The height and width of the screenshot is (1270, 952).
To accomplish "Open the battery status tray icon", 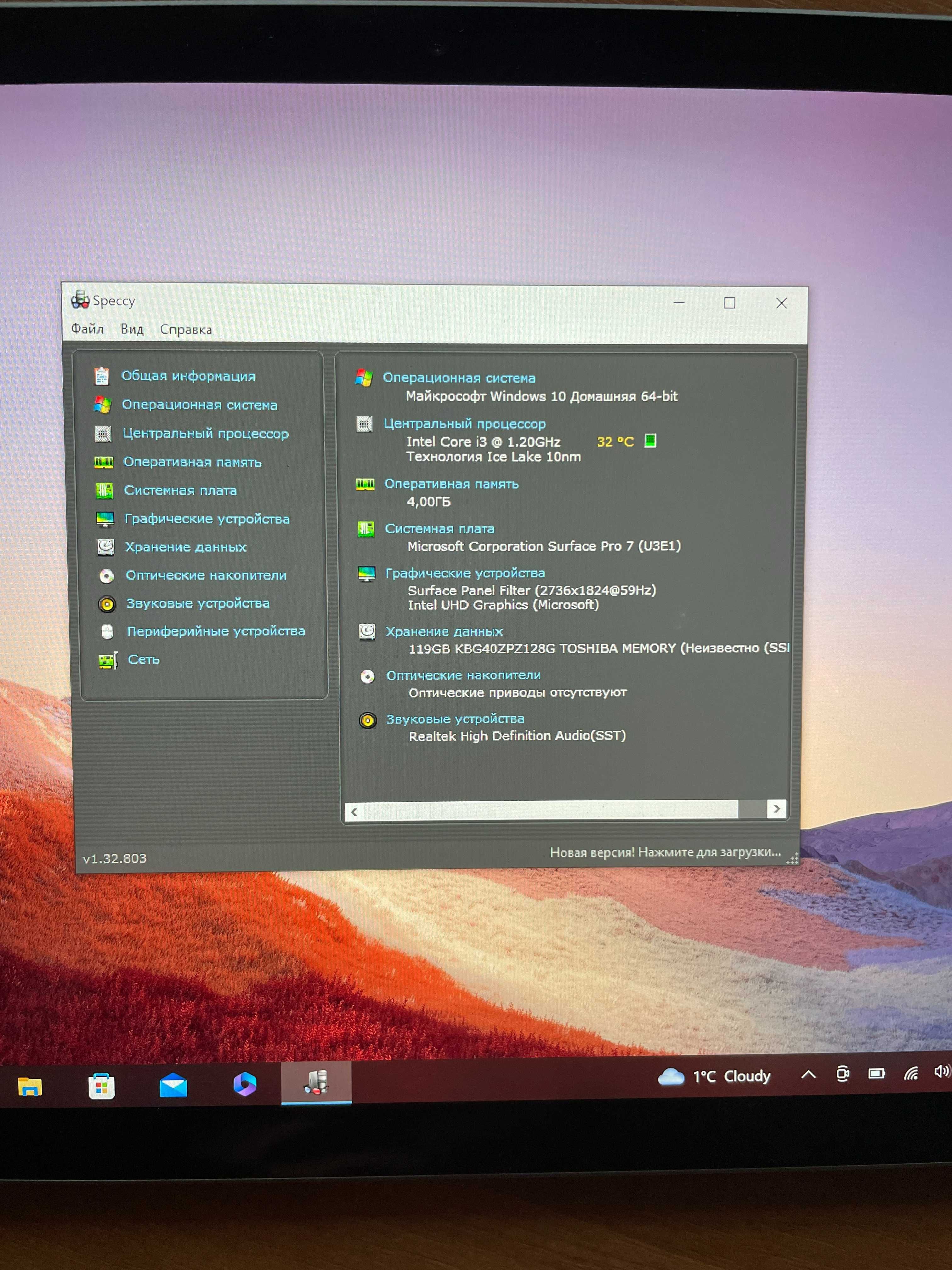I will (x=876, y=1073).
